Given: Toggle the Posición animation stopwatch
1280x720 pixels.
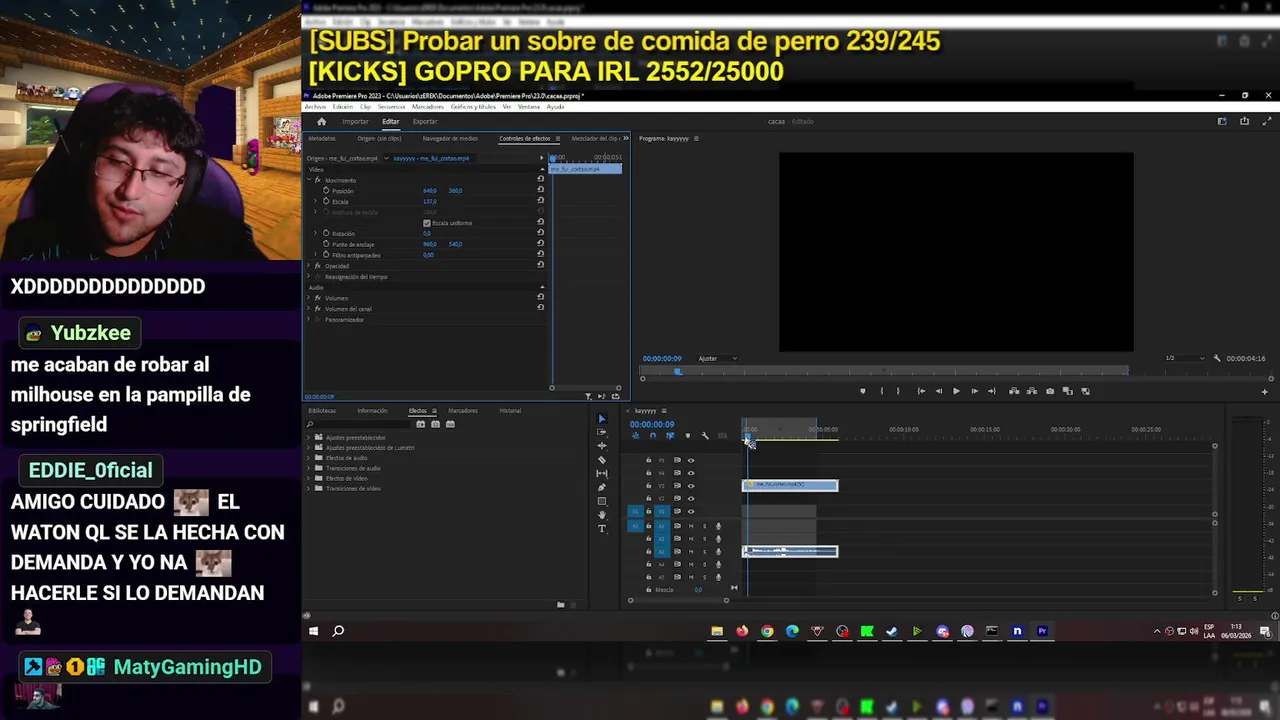Looking at the screenshot, I should [x=326, y=190].
